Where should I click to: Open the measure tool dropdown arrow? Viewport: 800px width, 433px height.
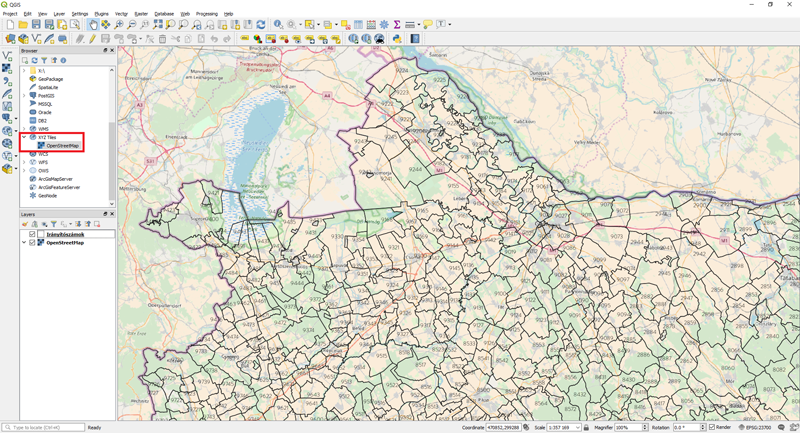coord(418,24)
